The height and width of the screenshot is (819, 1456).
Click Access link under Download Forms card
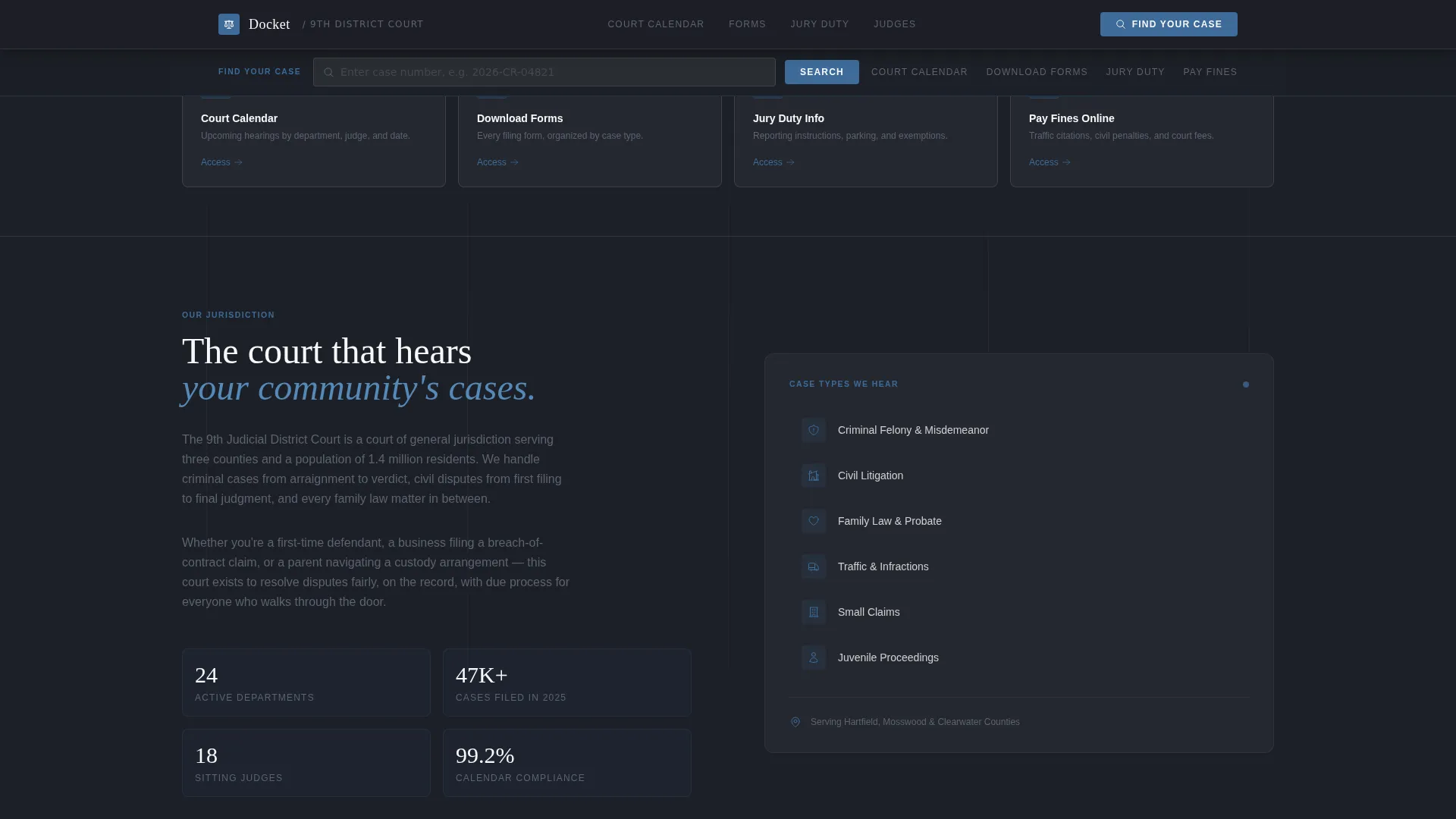497,162
